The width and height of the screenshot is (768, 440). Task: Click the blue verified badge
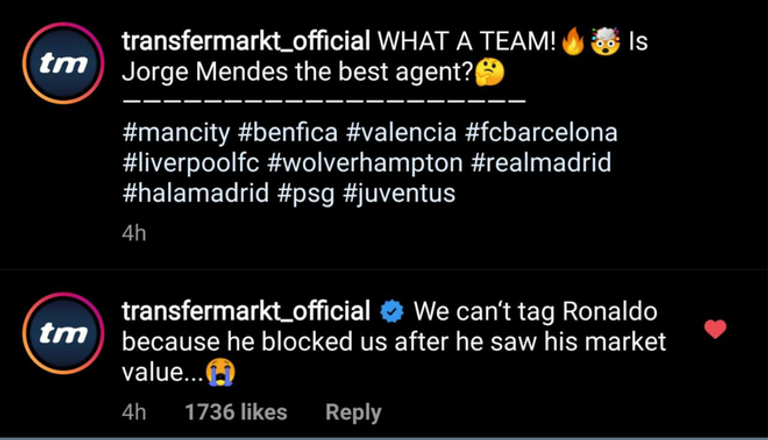(x=392, y=311)
